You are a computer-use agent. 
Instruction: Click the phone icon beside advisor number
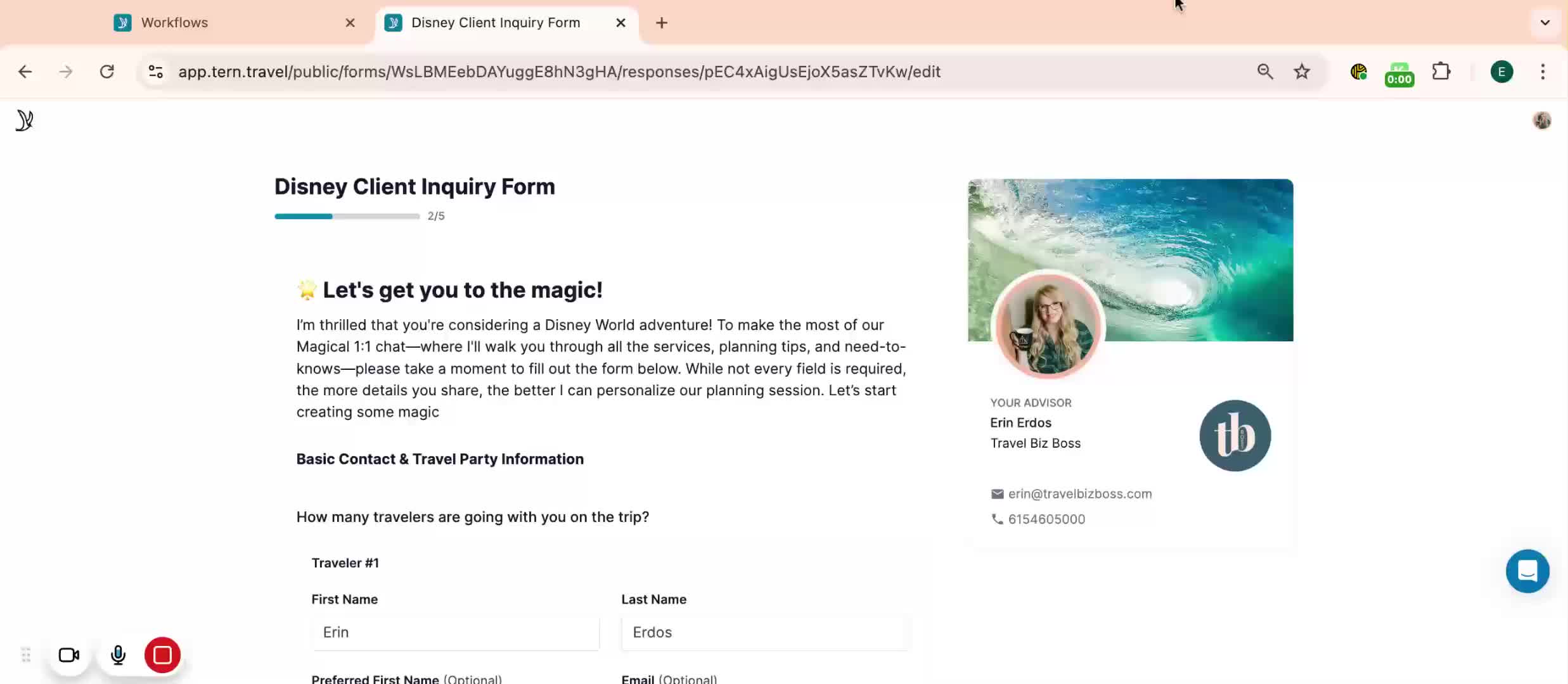pyautogui.click(x=997, y=519)
